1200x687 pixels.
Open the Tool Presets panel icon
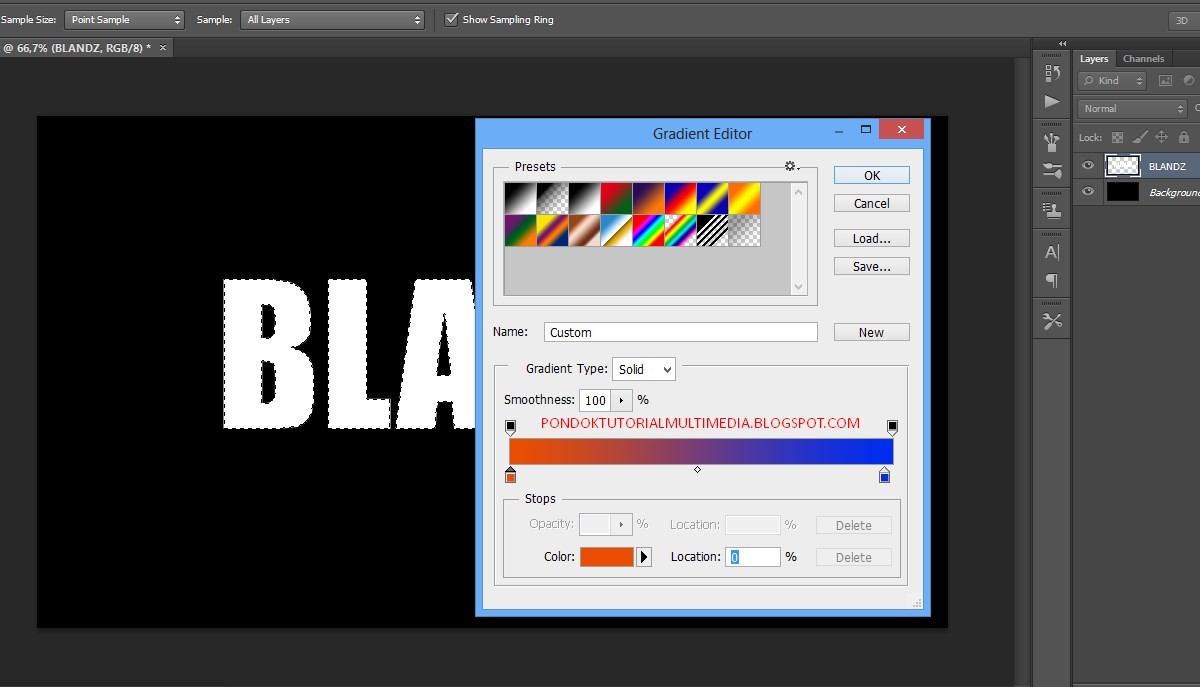[1051, 141]
